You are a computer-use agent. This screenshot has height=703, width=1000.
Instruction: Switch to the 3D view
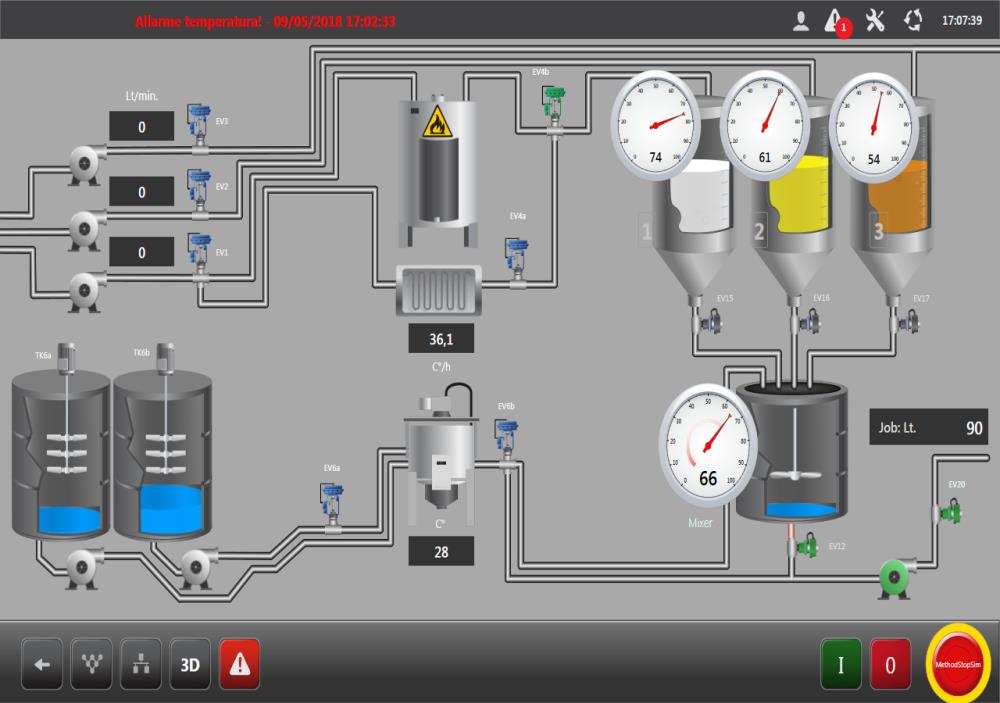[x=190, y=664]
